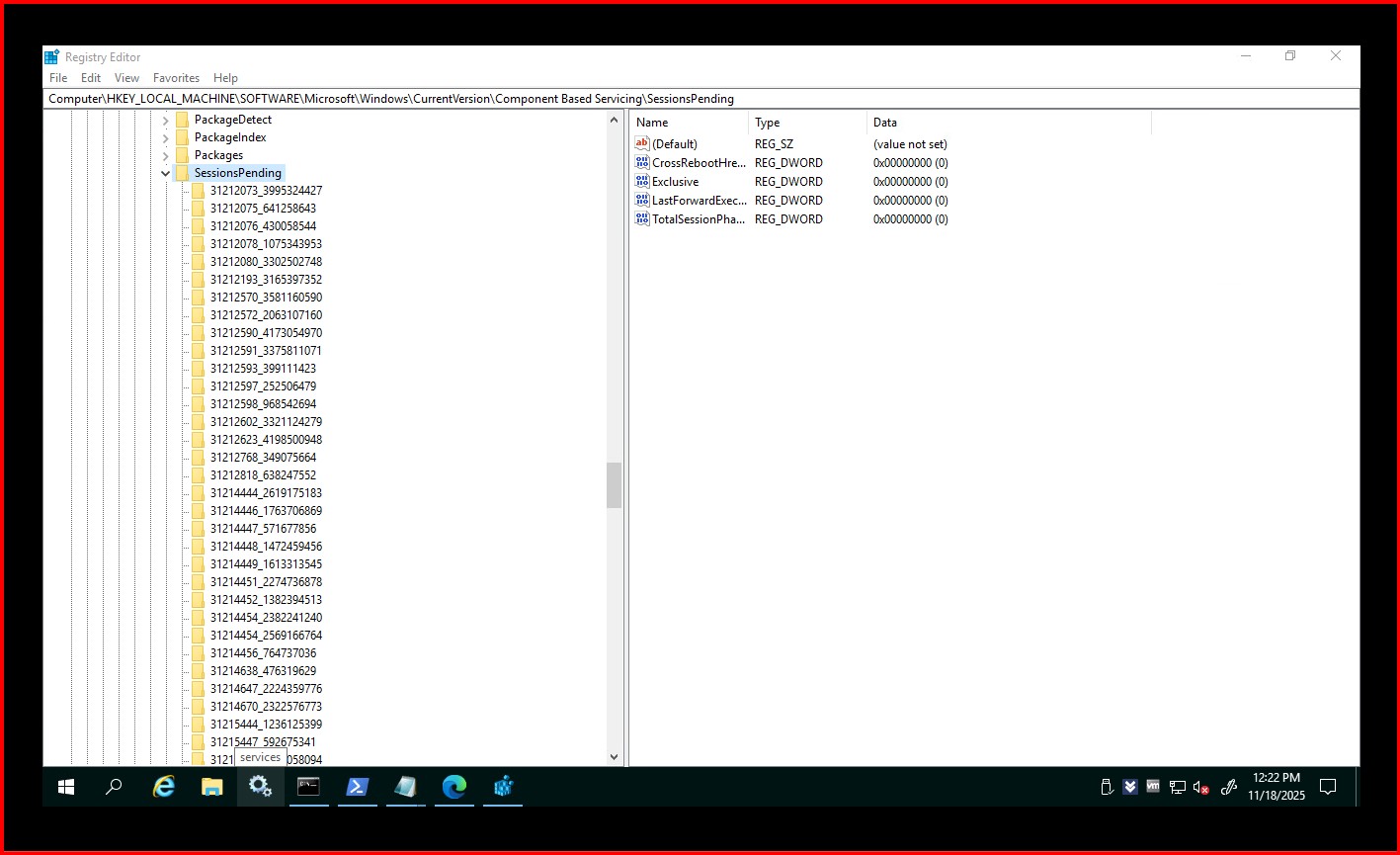Click the tree scrollbar up arrow

tap(614, 119)
